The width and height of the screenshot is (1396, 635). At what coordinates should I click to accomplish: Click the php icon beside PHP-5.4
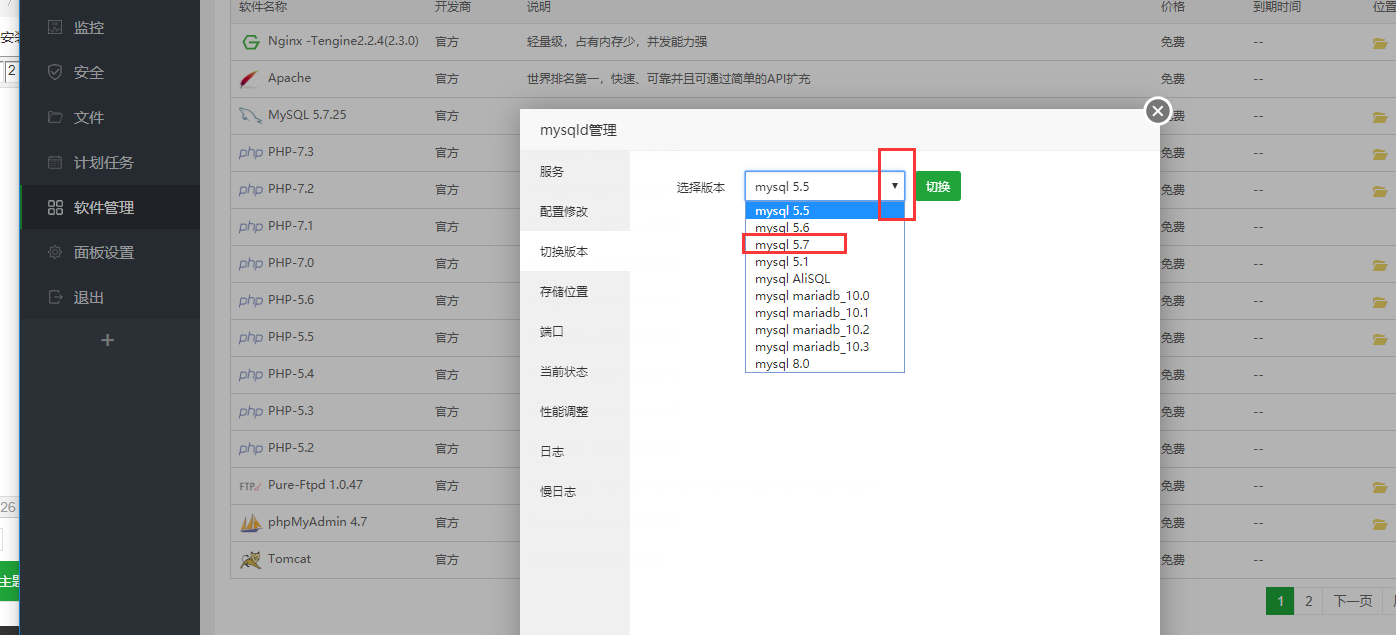click(x=251, y=375)
